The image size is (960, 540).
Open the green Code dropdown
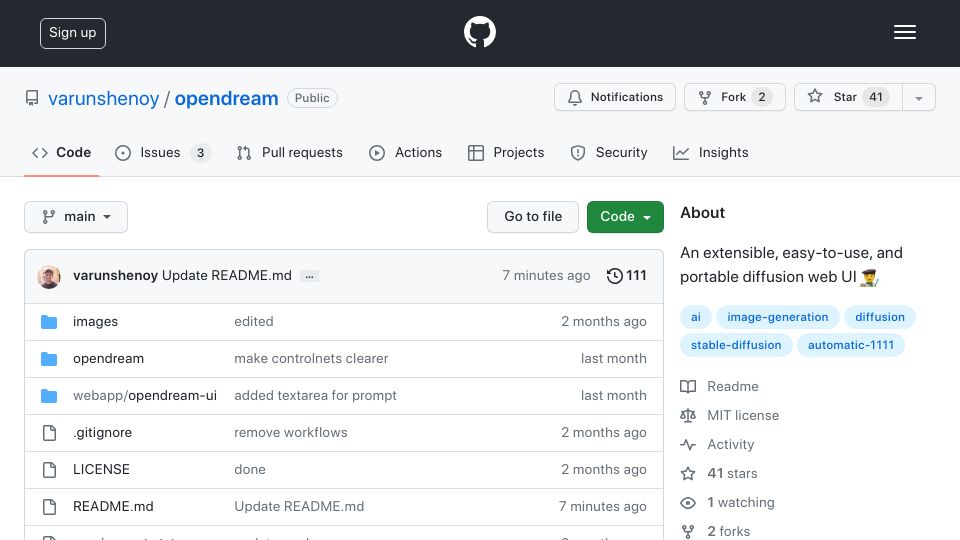625,217
